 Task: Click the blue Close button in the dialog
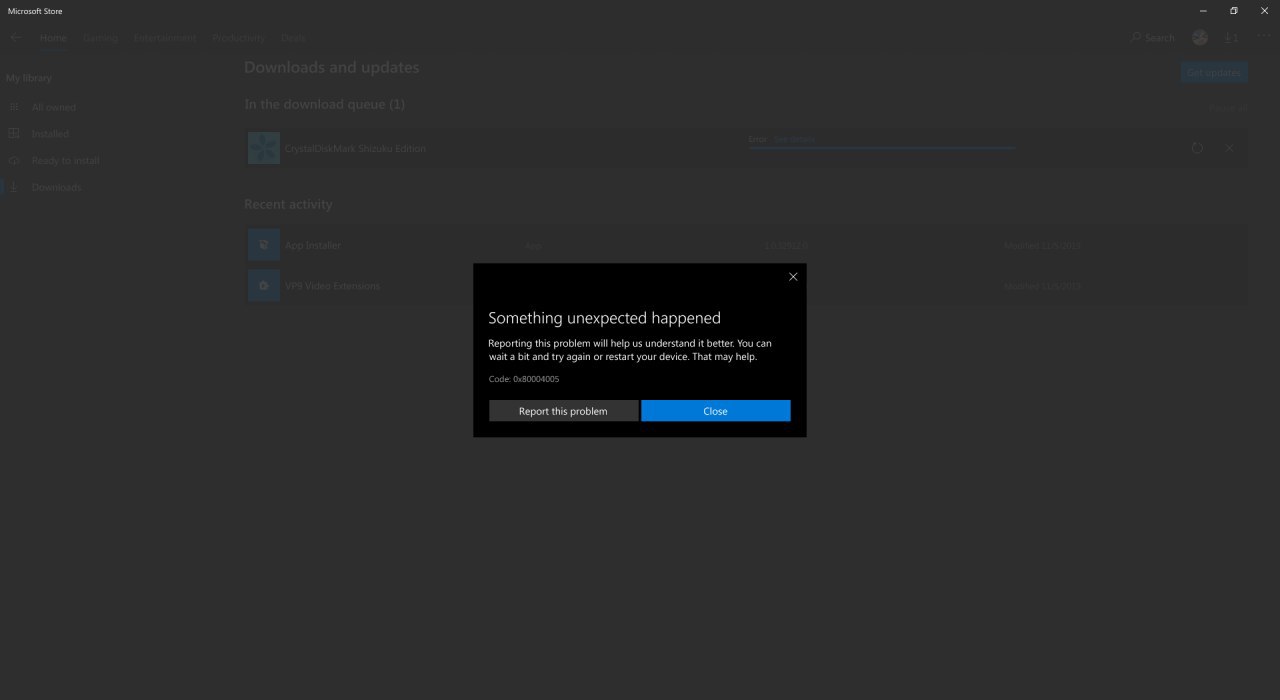[715, 411]
